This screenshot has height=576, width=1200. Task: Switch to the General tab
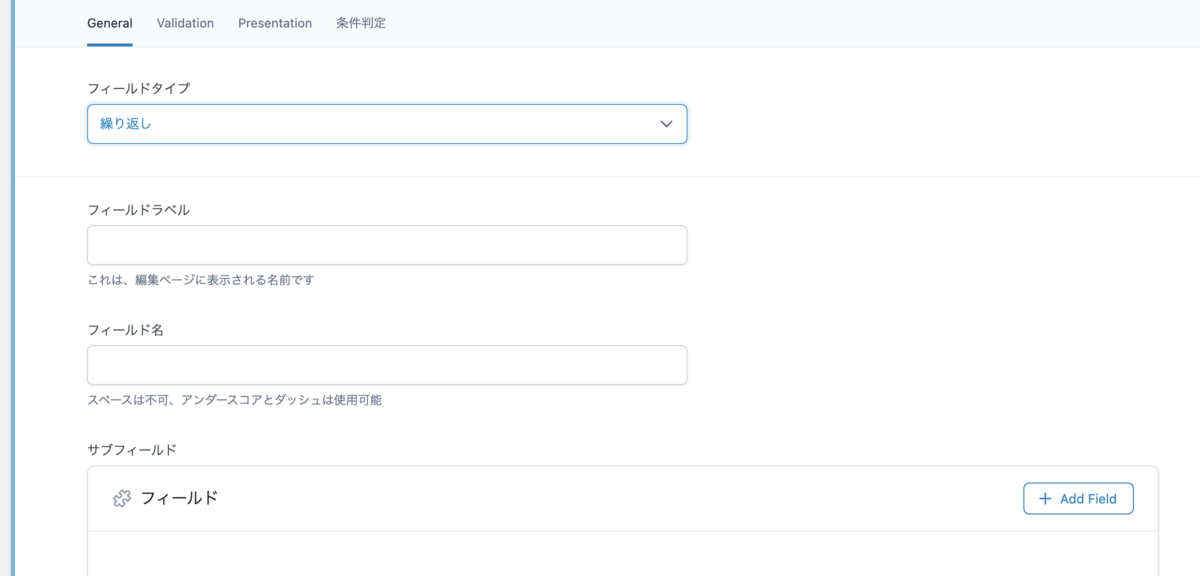point(110,23)
